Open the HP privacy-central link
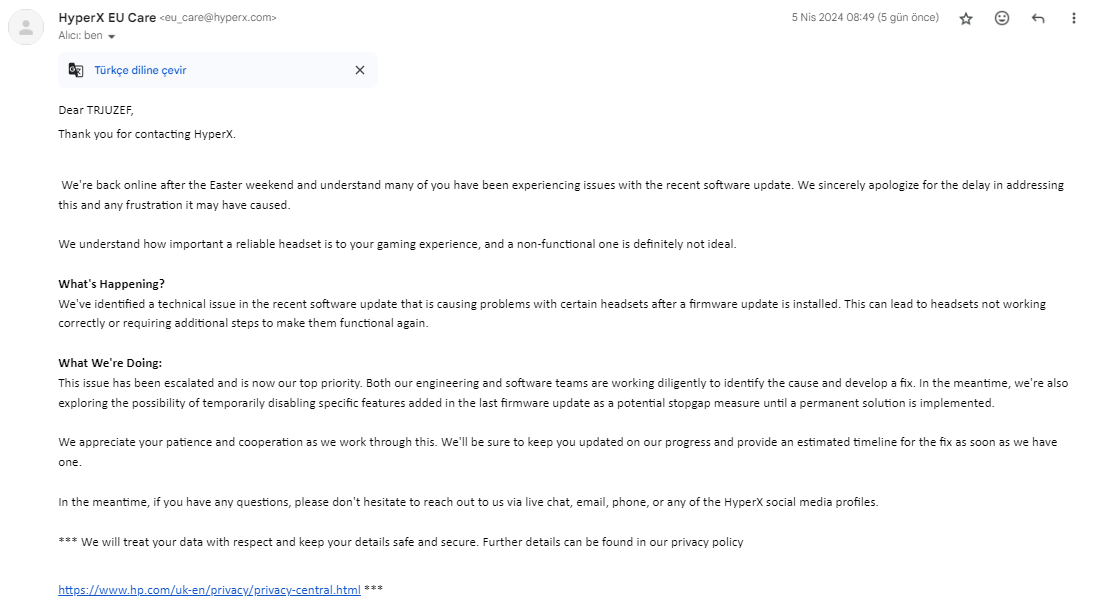The image size is (1098, 612). click(209, 590)
